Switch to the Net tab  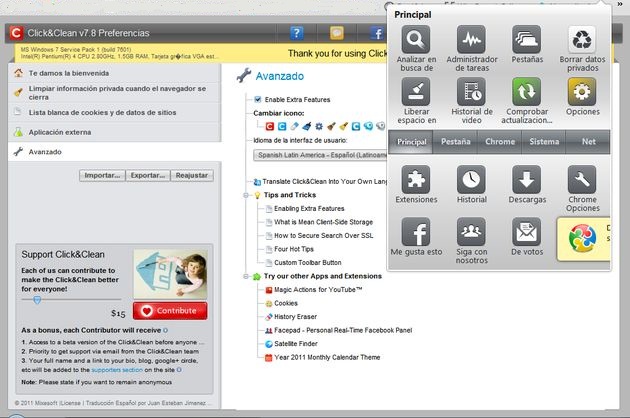tap(588, 142)
